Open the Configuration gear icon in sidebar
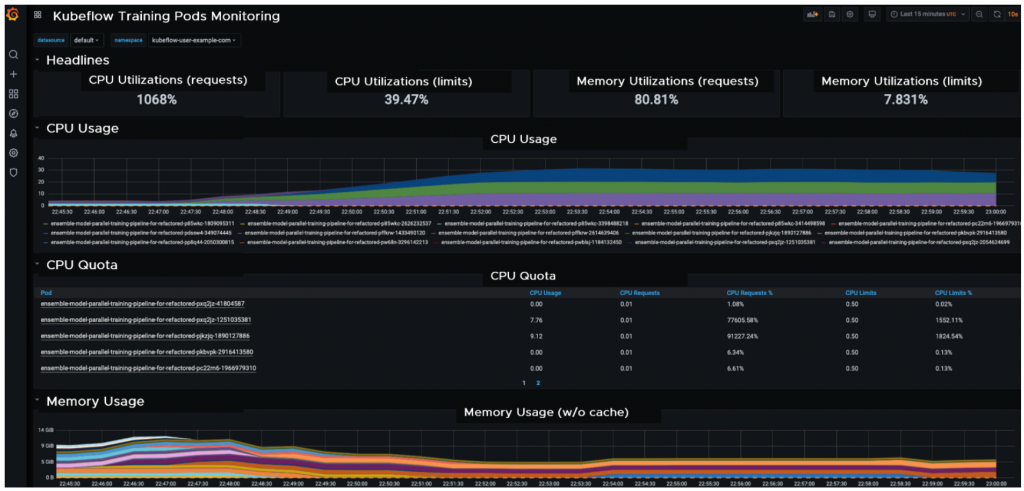The height and width of the screenshot is (491, 1024). tap(13, 153)
